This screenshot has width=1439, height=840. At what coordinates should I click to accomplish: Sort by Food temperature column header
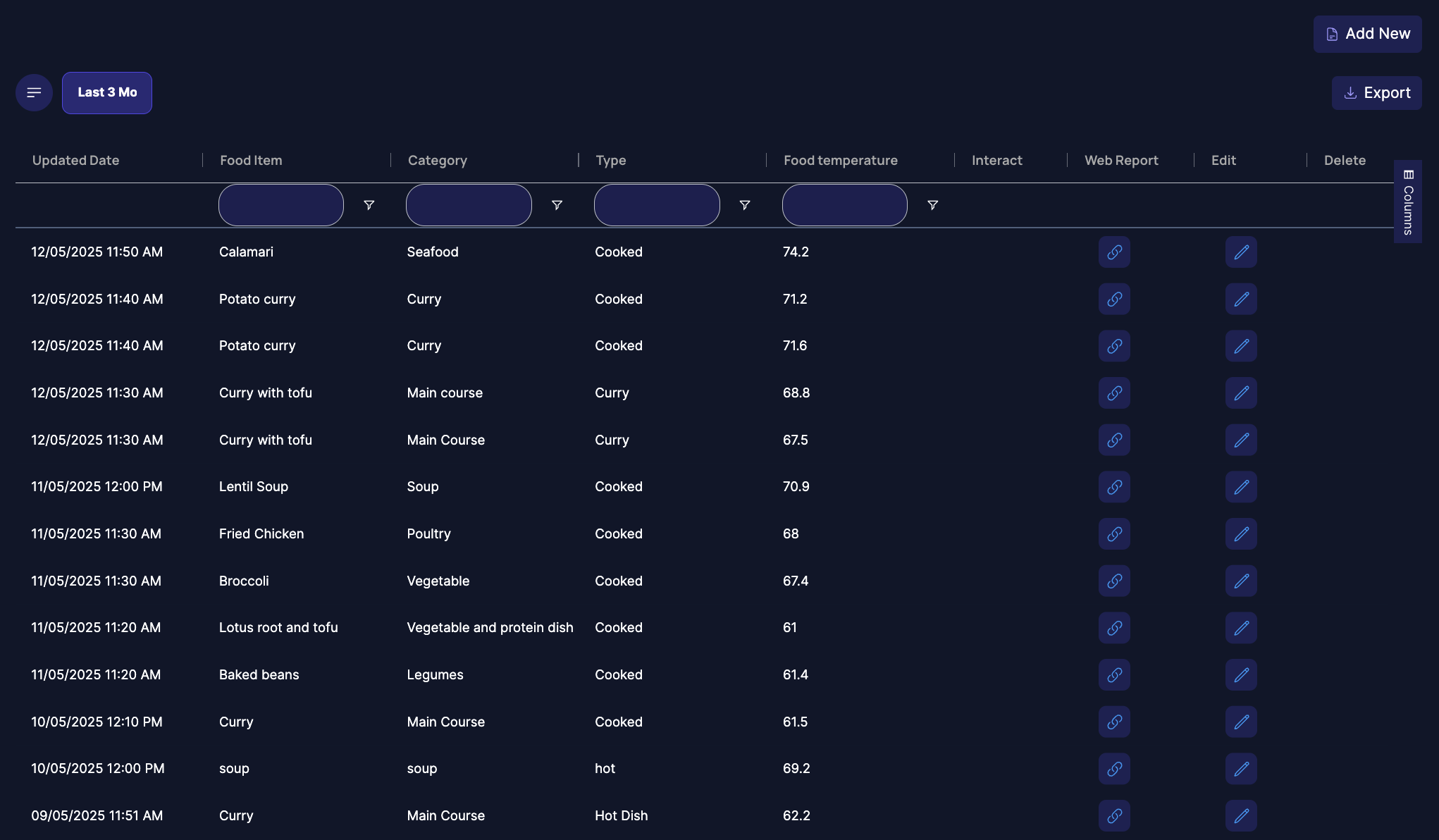click(840, 161)
